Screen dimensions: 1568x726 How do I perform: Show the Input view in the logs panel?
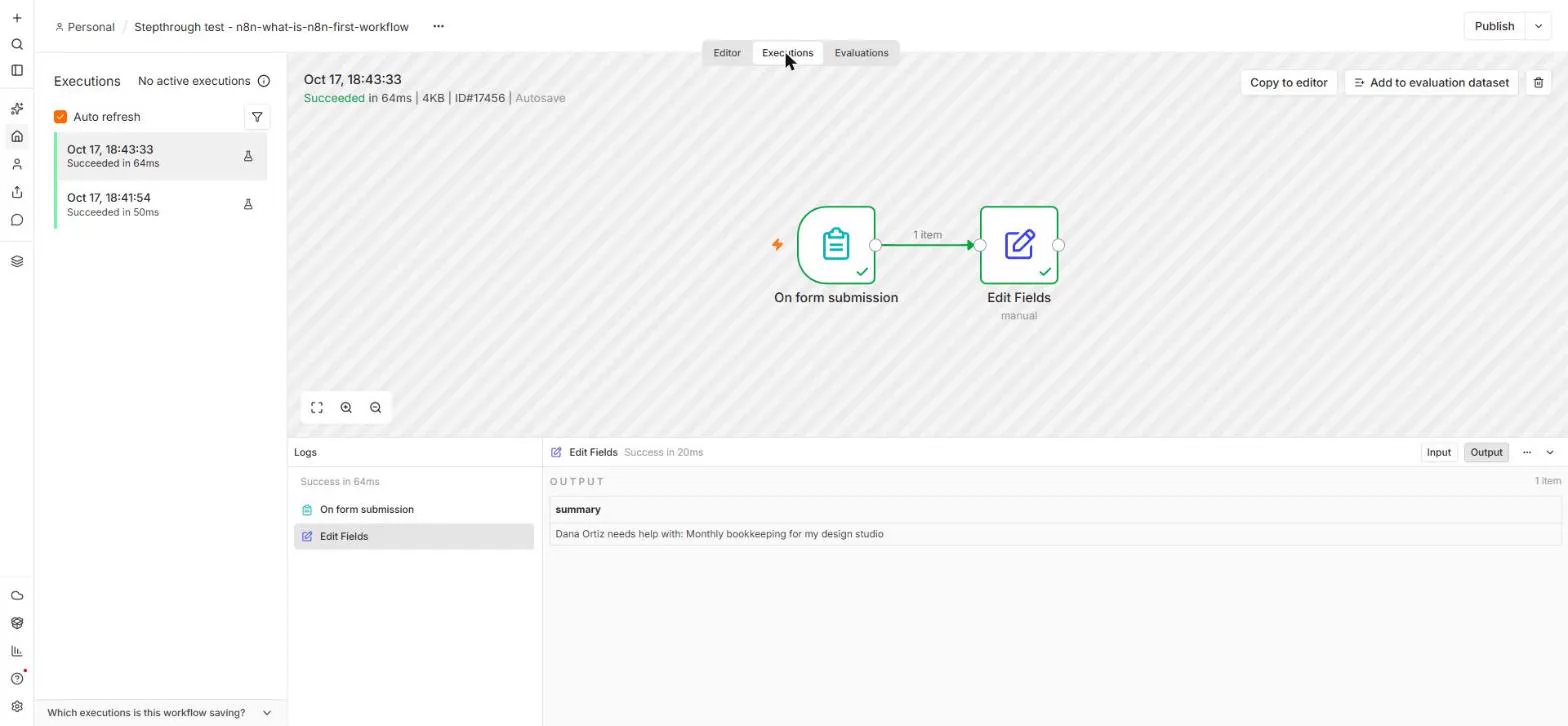[x=1438, y=452]
